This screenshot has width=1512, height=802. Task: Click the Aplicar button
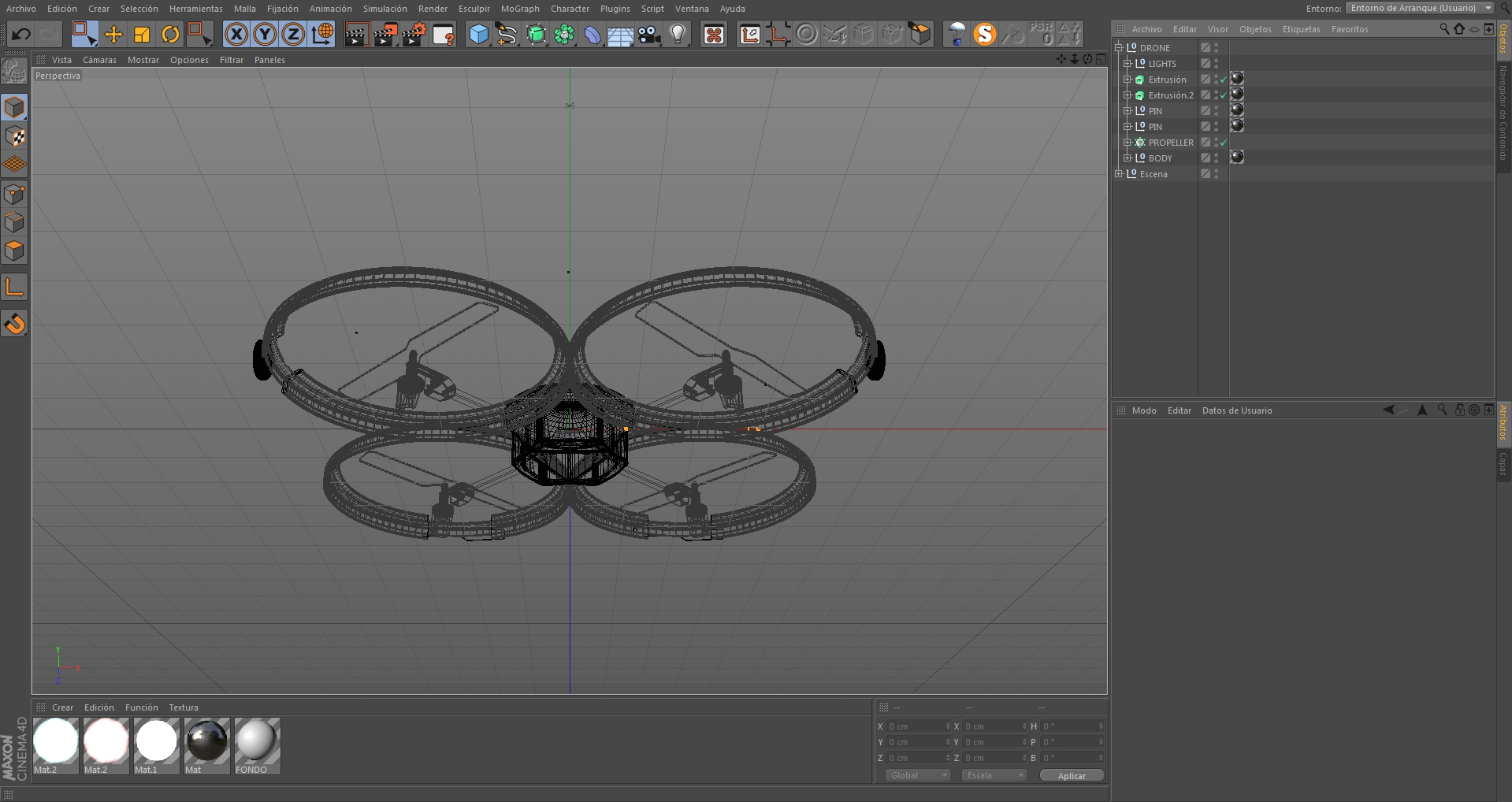click(1072, 776)
